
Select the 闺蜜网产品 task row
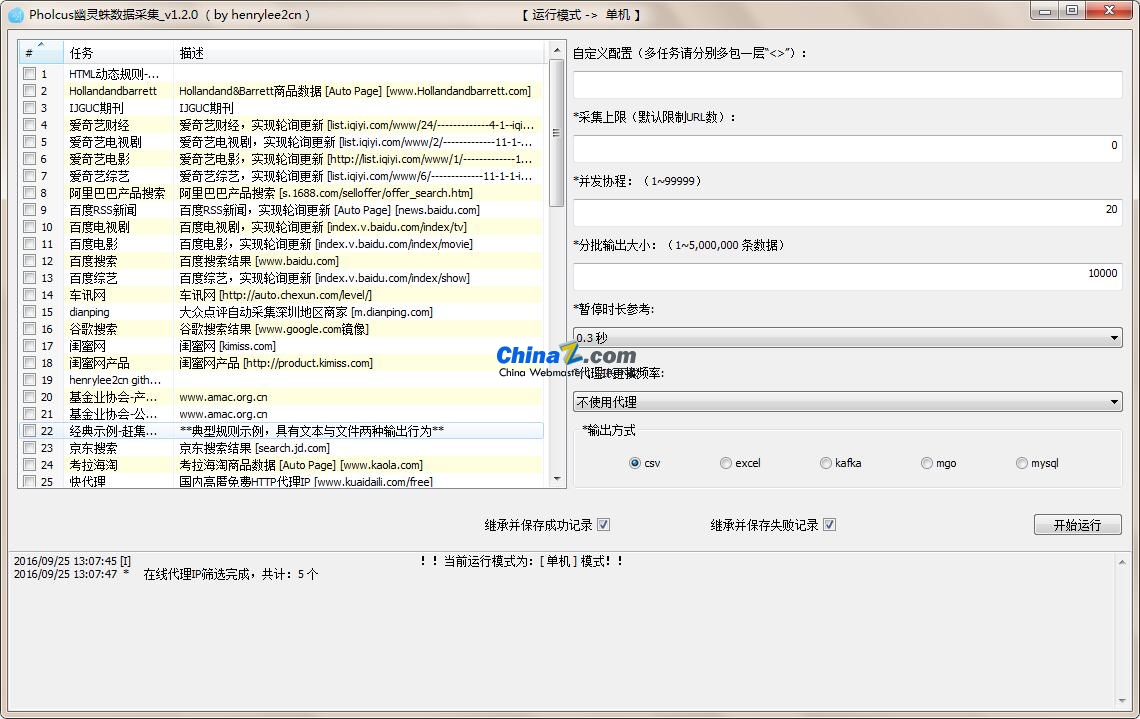click(x=281, y=363)
